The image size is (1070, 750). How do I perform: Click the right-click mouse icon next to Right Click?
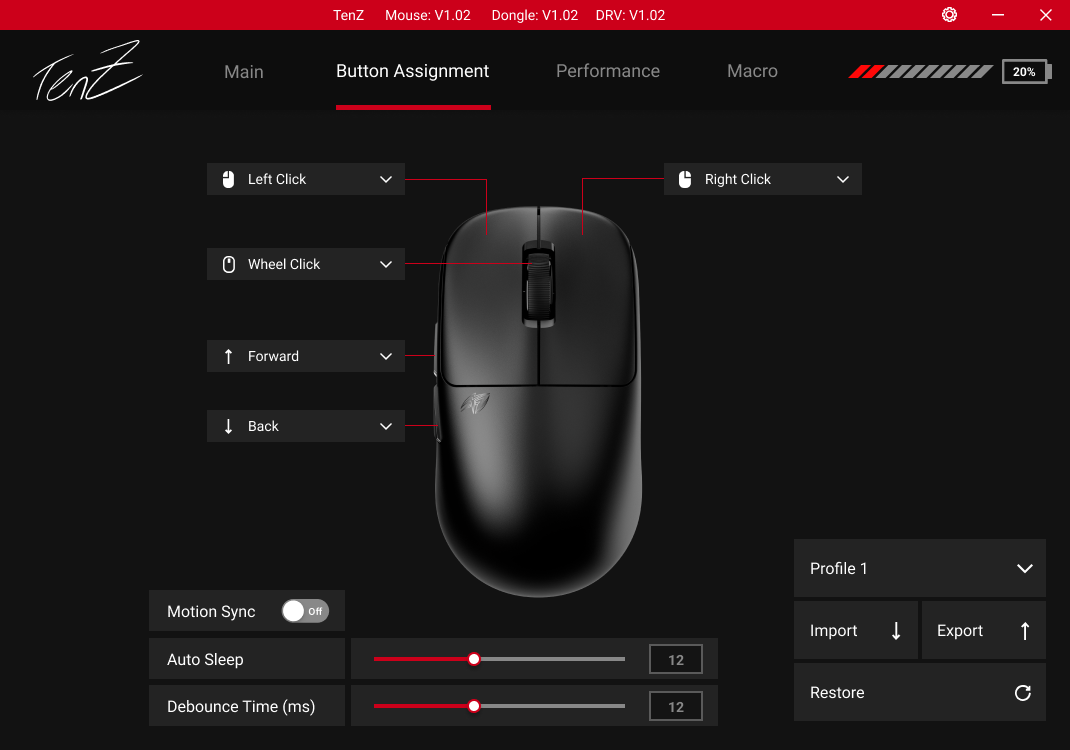(686, 179)
